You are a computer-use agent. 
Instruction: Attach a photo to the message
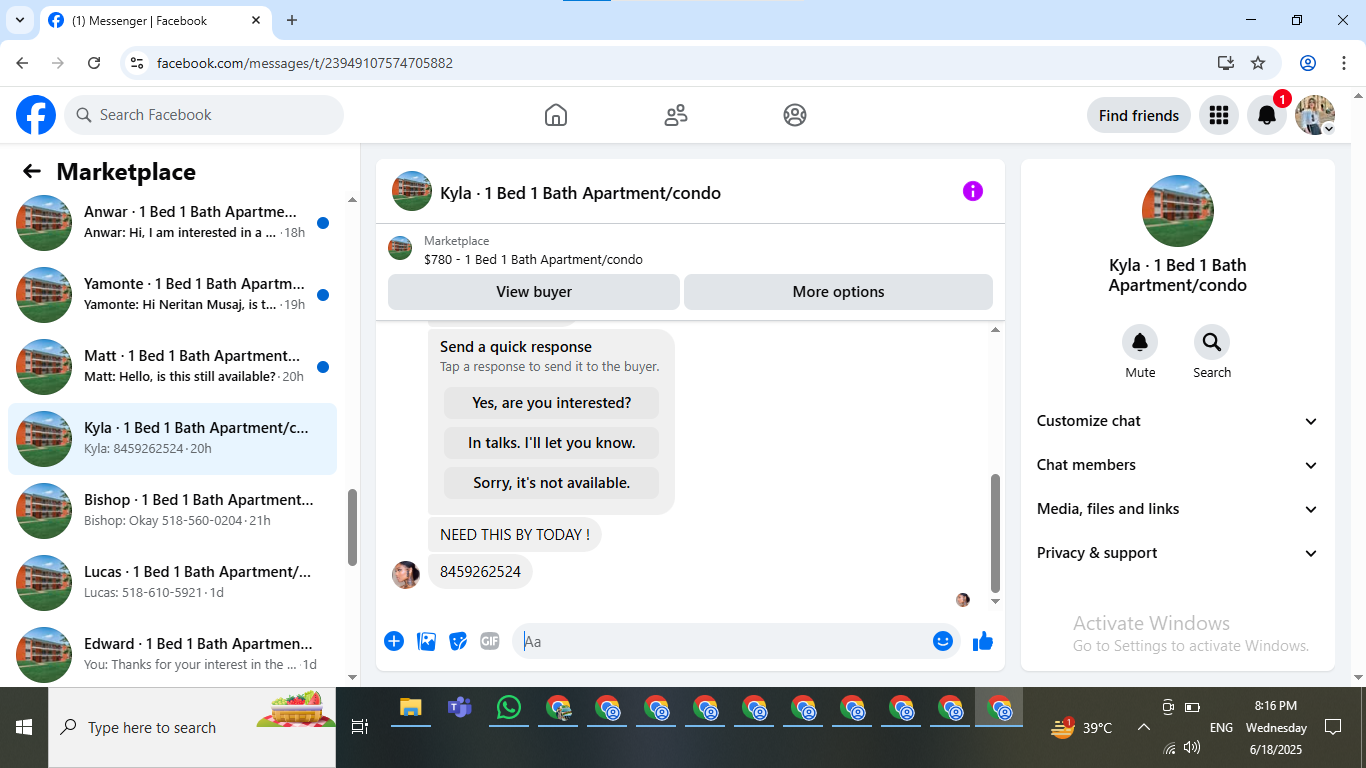point(427,641)
